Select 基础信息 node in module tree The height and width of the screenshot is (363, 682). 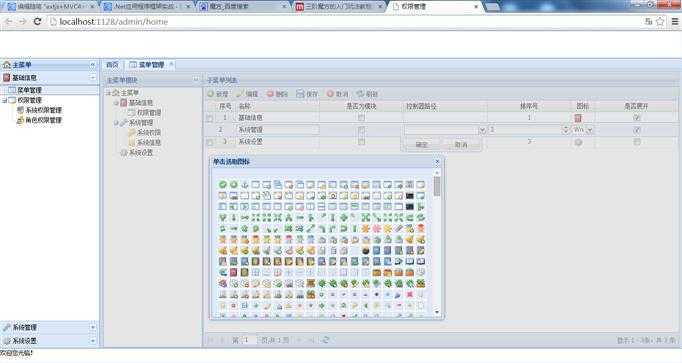141,103
